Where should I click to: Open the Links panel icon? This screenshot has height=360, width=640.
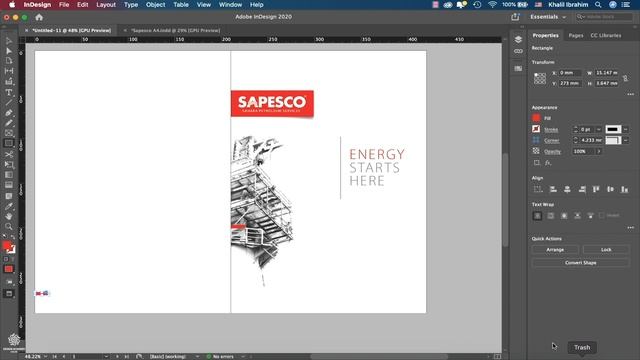tap(518, 51)
